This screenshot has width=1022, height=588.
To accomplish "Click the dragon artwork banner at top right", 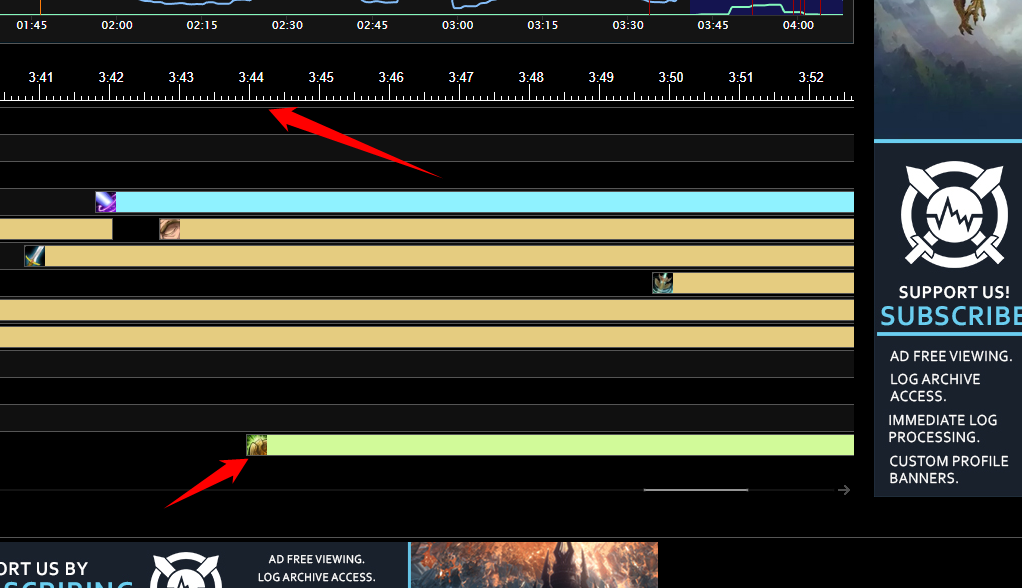I will (x=948, y=69).
